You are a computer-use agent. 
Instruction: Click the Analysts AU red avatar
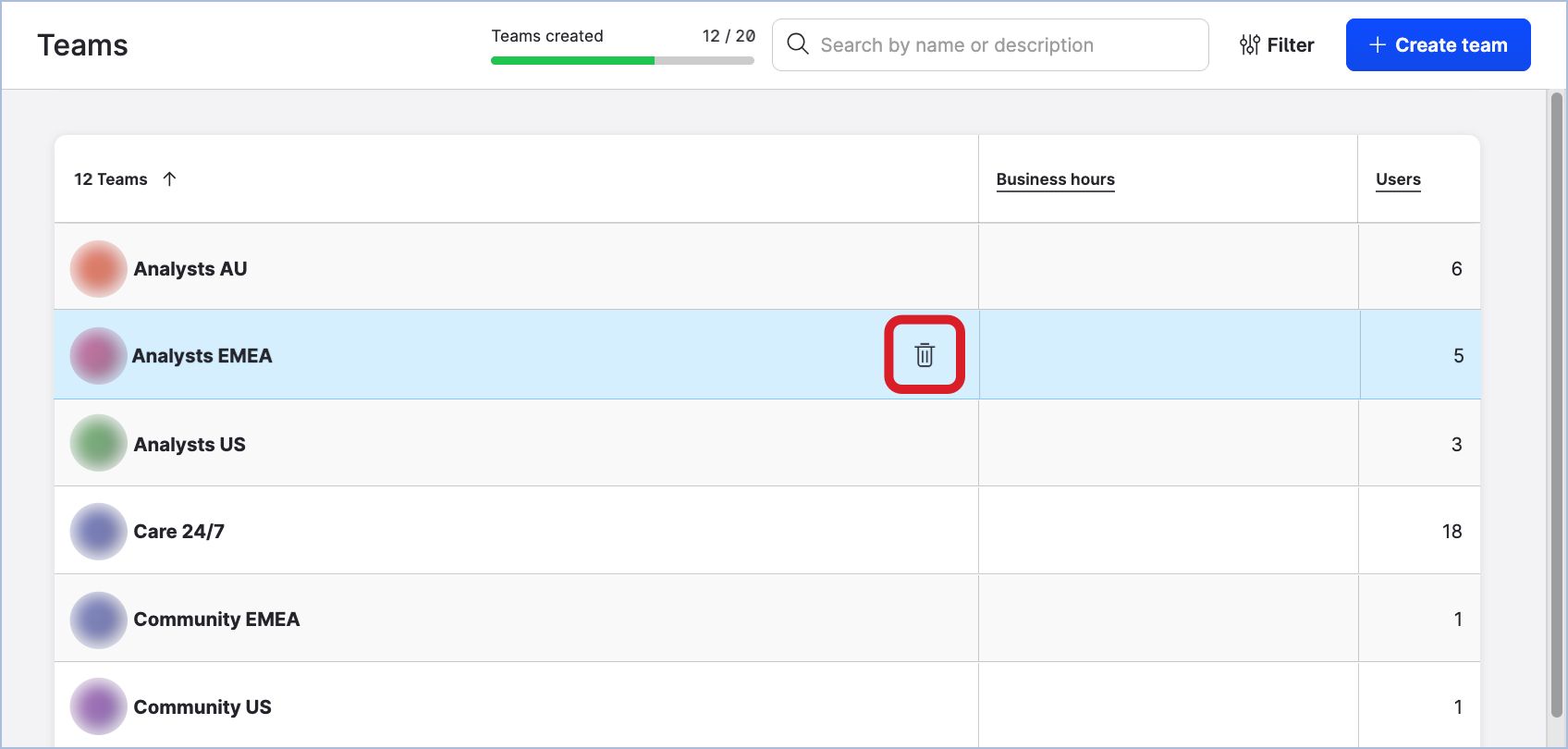click(98, 269)
